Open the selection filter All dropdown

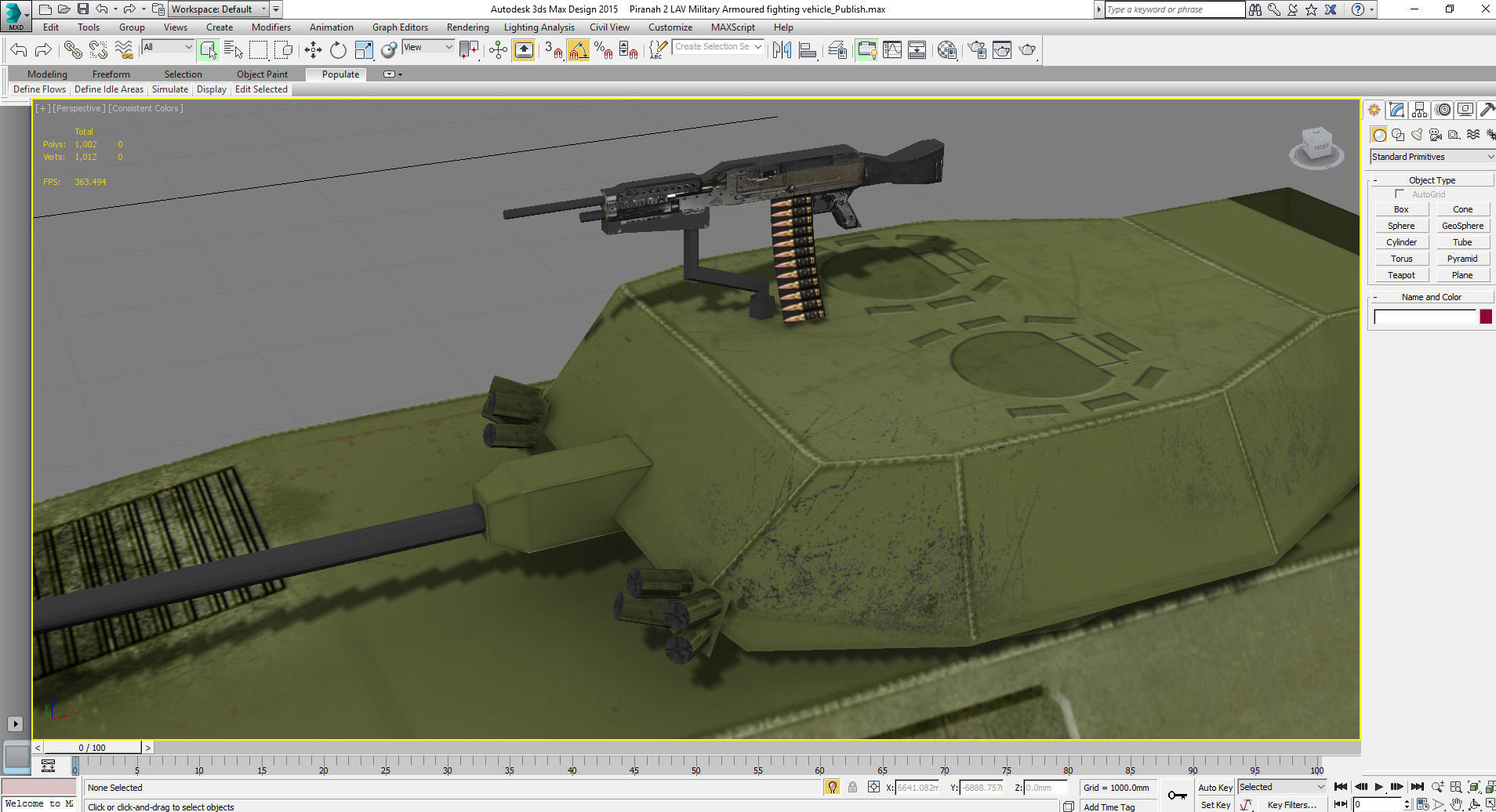[168, 47]
